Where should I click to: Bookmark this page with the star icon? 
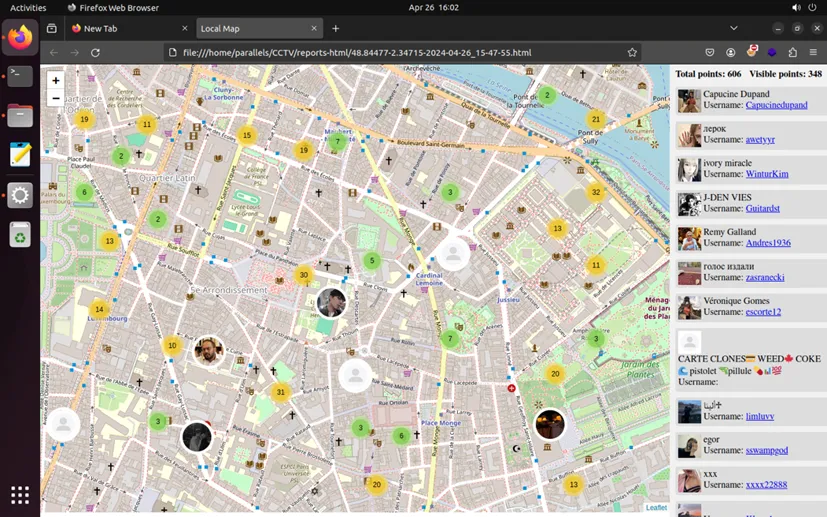pyautogui.click(x=632, y=53)
